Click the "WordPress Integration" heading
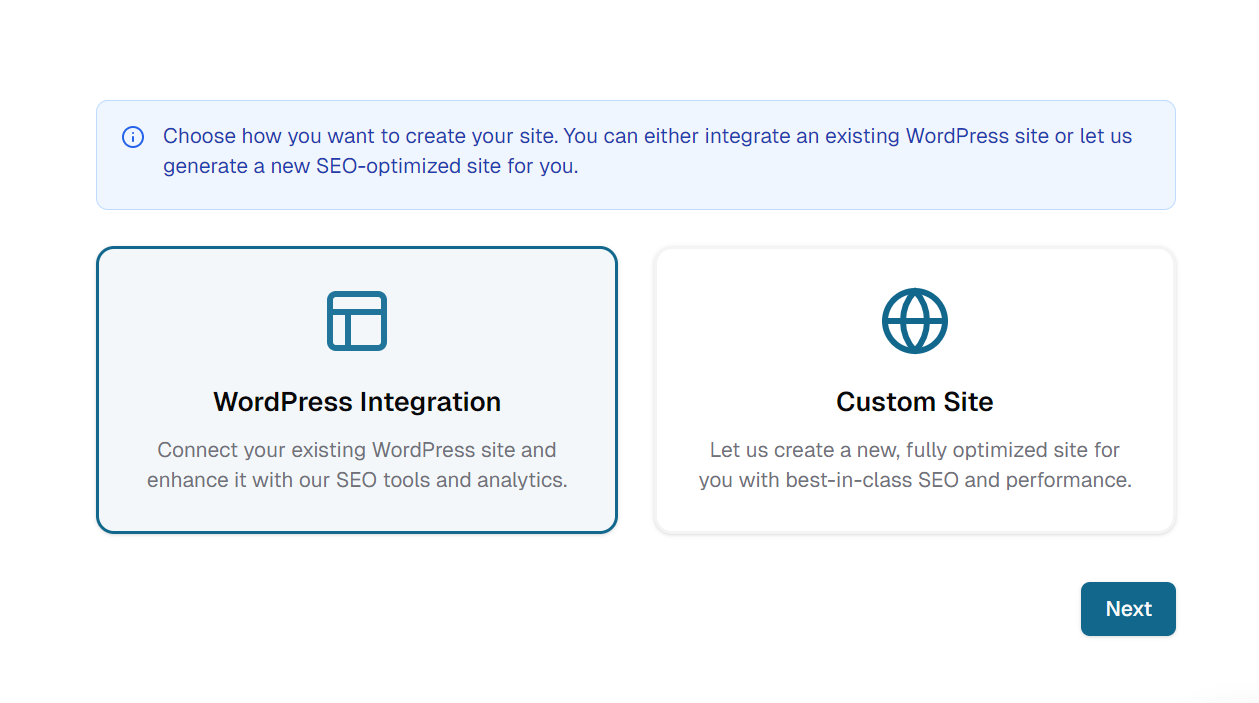1259x703 pixels. (357, 402)
